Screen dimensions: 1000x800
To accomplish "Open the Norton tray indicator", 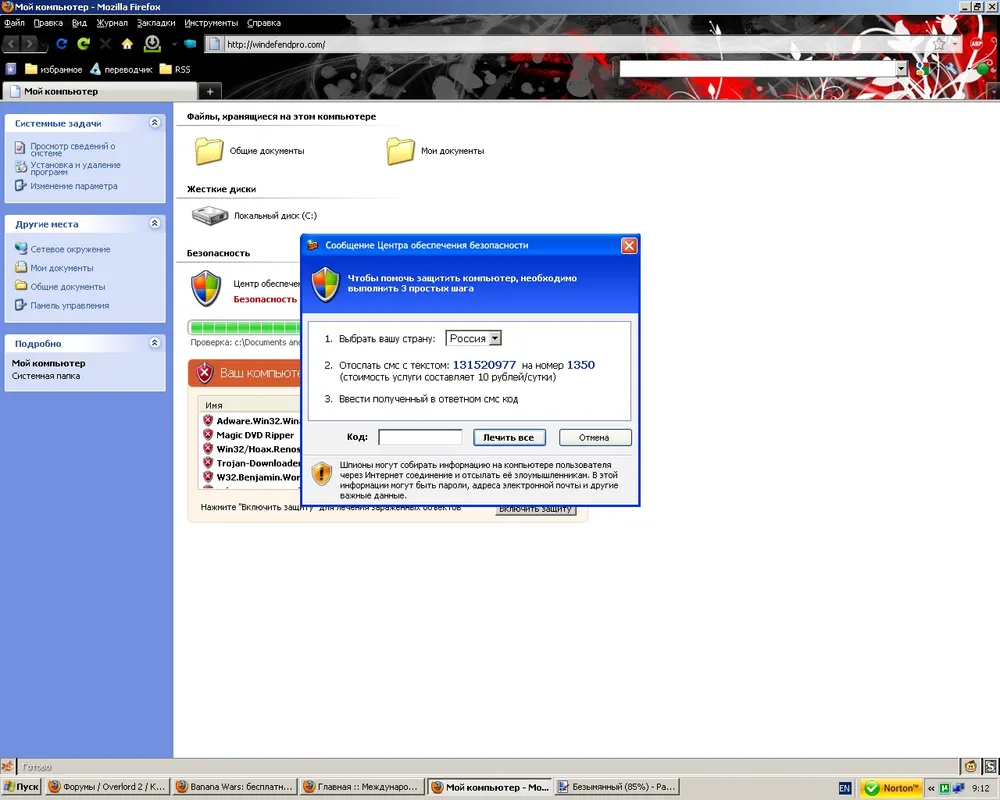I will [891, 788].
